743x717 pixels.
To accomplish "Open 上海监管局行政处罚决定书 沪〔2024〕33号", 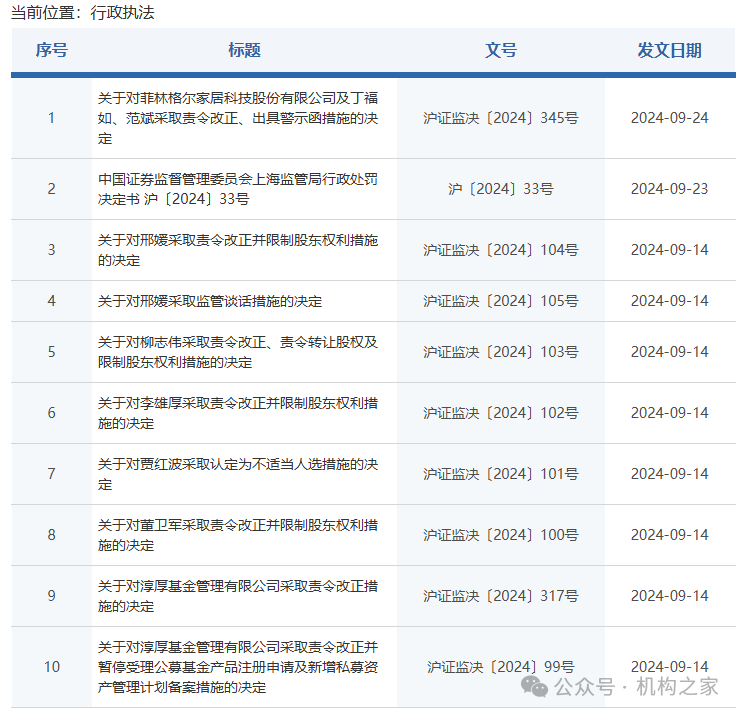I will pos(238,189).
